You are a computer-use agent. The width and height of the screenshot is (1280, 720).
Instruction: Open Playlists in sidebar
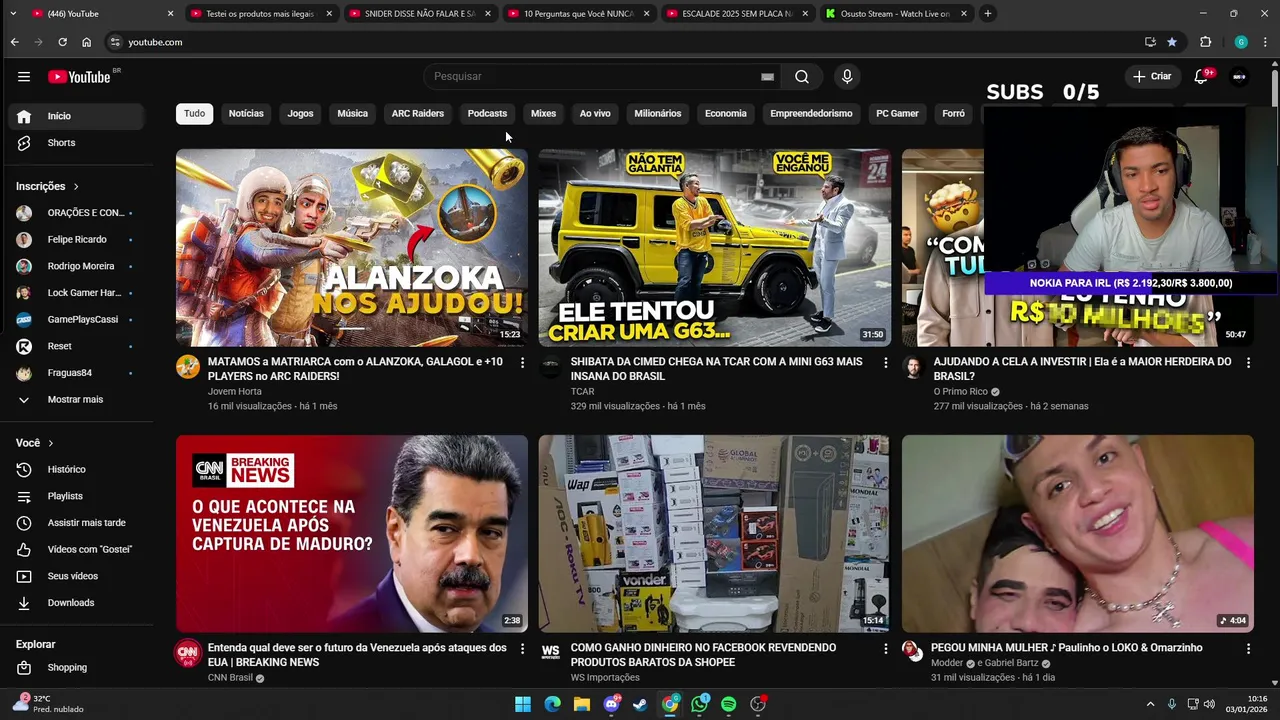(78, 496)
